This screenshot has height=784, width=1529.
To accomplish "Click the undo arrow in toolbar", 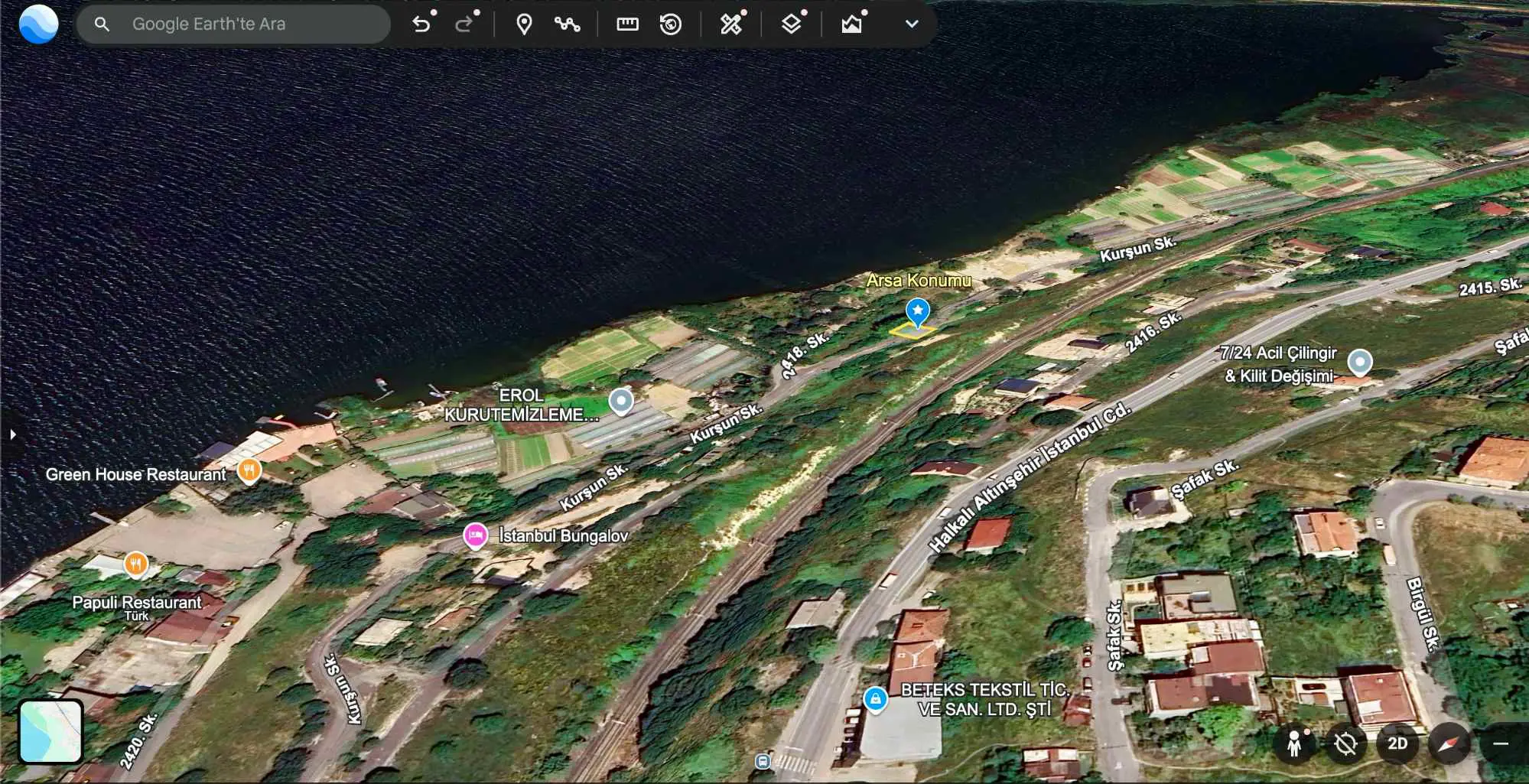I will (421, 24).
